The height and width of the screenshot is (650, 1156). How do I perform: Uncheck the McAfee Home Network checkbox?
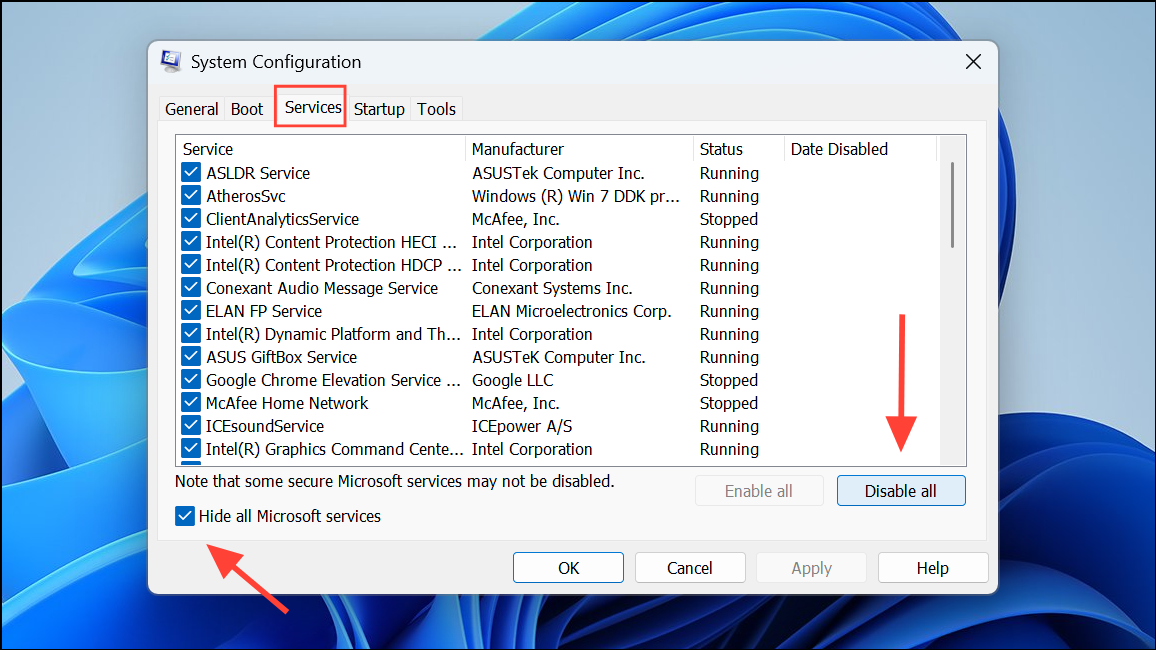[191, 402]
